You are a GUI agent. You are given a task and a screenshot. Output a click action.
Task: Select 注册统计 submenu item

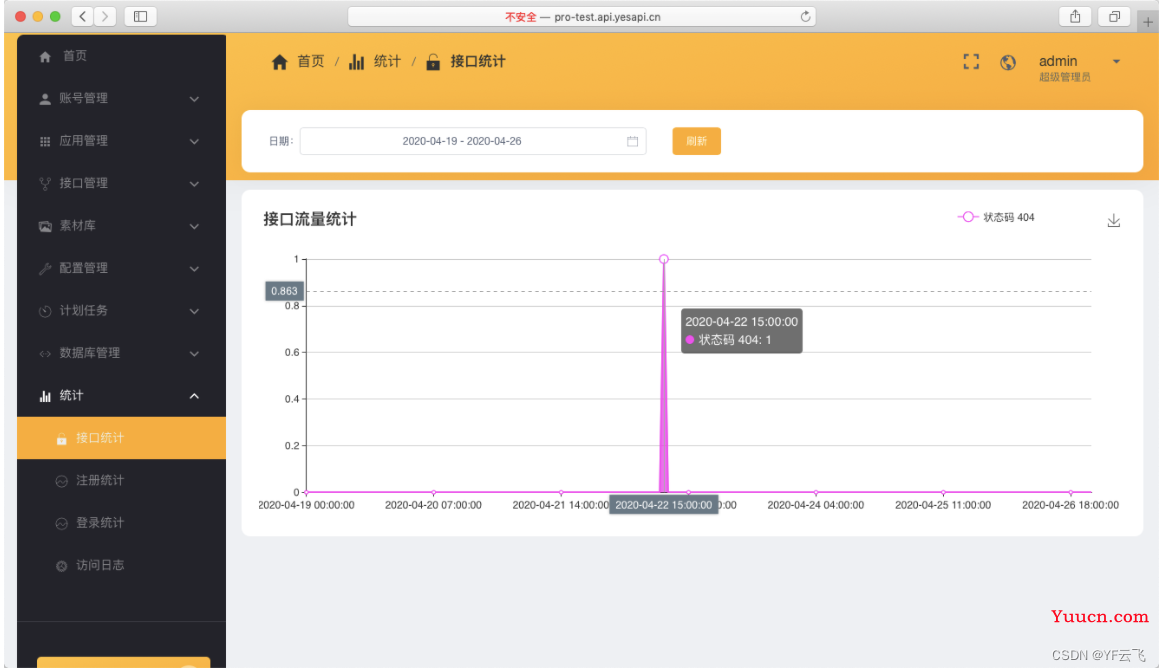click(x=121, y=481)
